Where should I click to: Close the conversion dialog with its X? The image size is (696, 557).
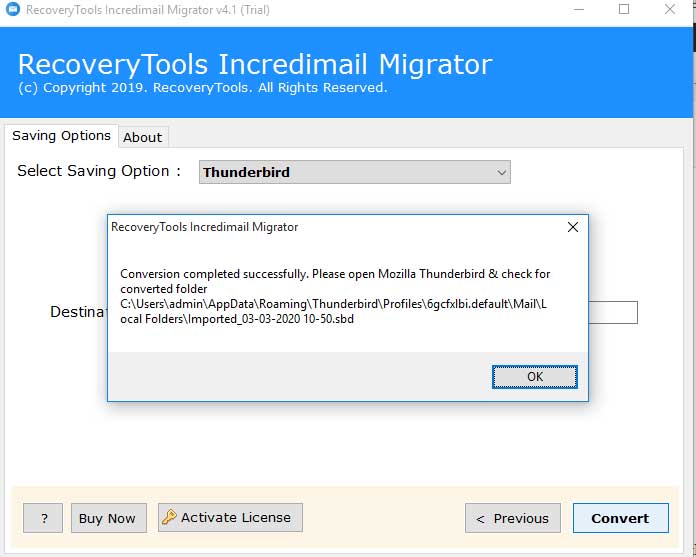[x=573, y=227]
